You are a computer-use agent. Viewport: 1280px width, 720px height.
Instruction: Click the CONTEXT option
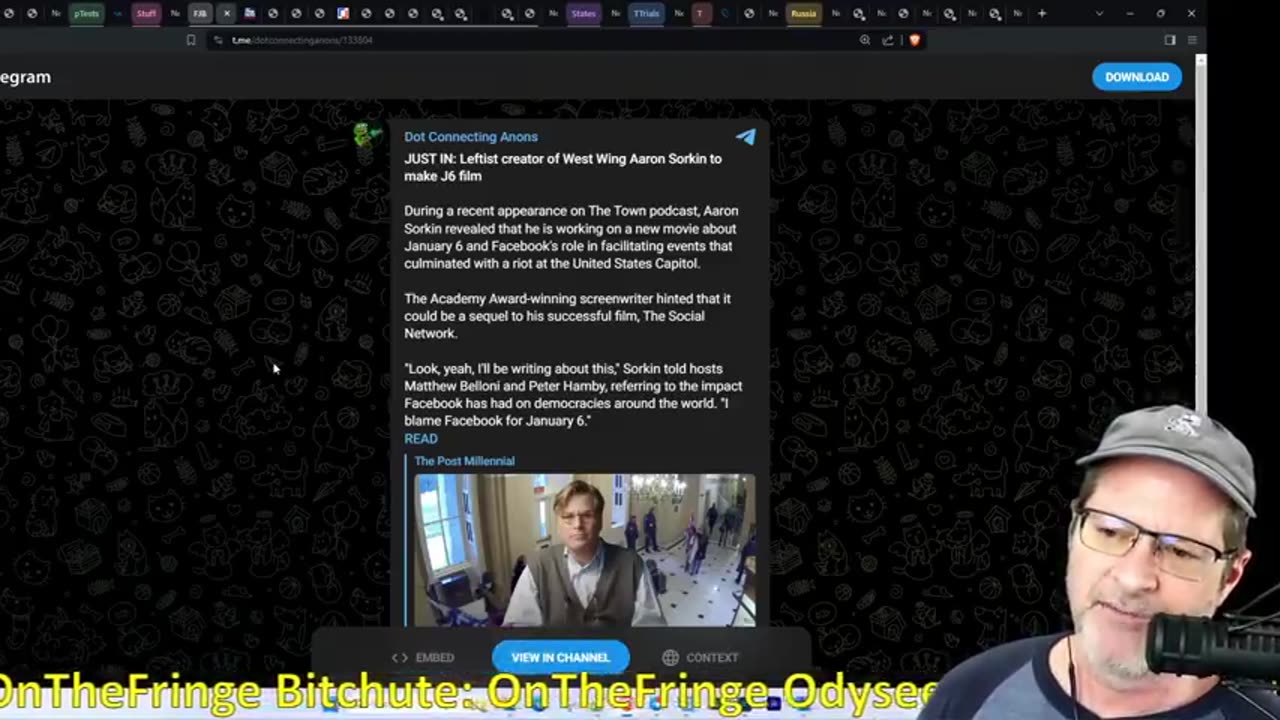click(700, 657)
